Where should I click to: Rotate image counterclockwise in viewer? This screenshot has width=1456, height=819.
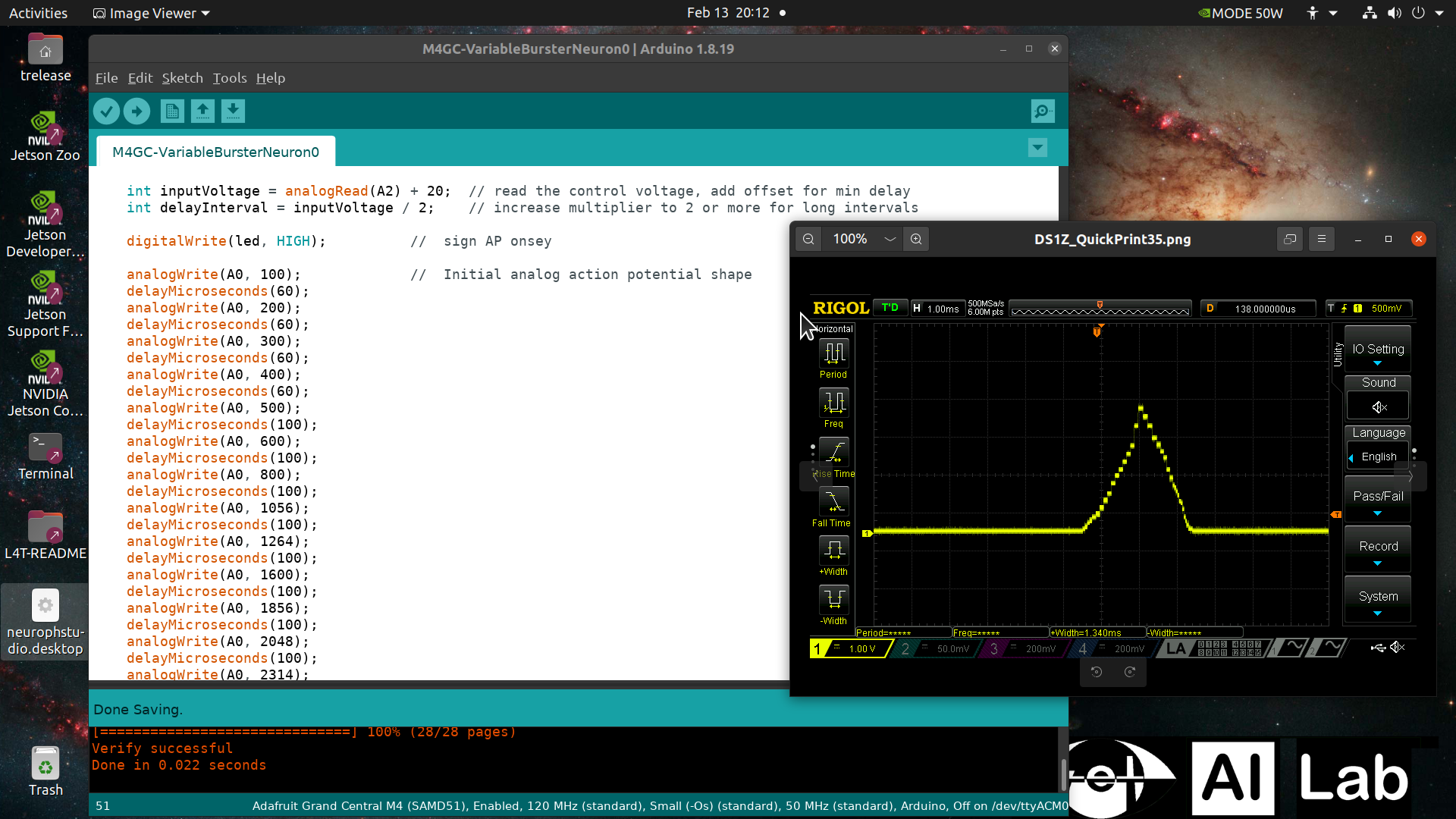coord(1097,672)
